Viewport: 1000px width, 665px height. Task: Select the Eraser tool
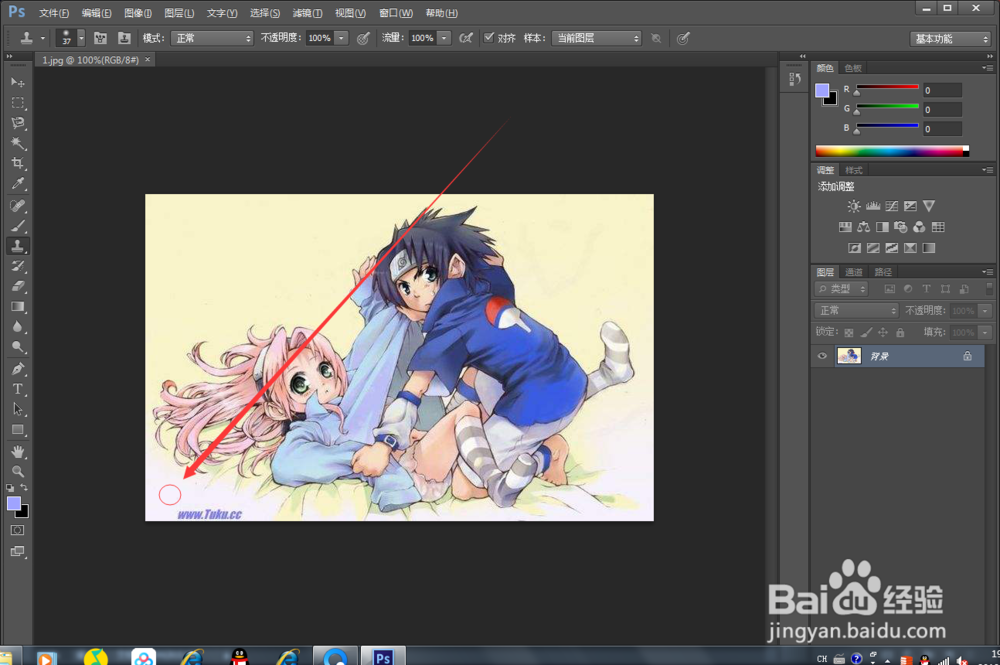point(18,286)
